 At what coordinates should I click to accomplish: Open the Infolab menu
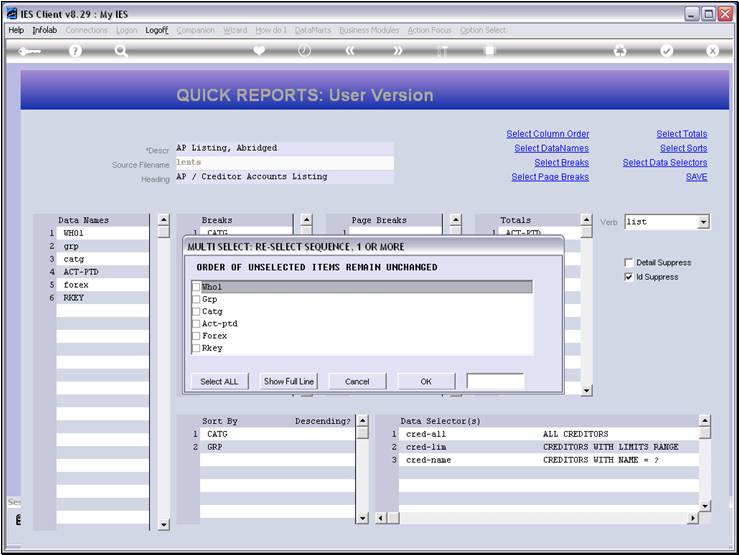(44, 30)
